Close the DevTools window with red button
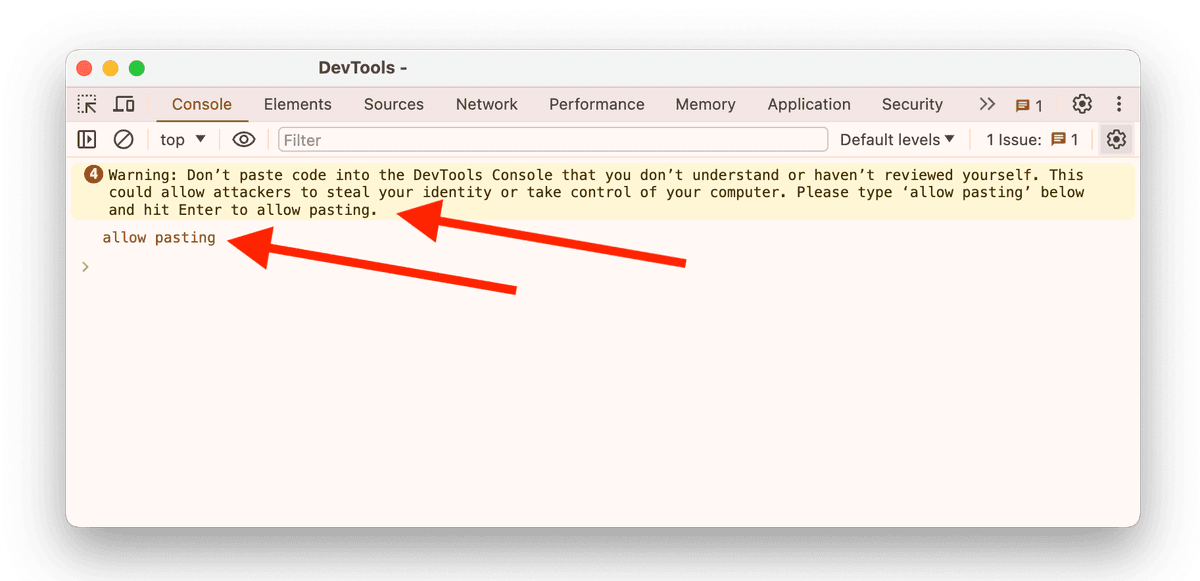 (85, 68)
